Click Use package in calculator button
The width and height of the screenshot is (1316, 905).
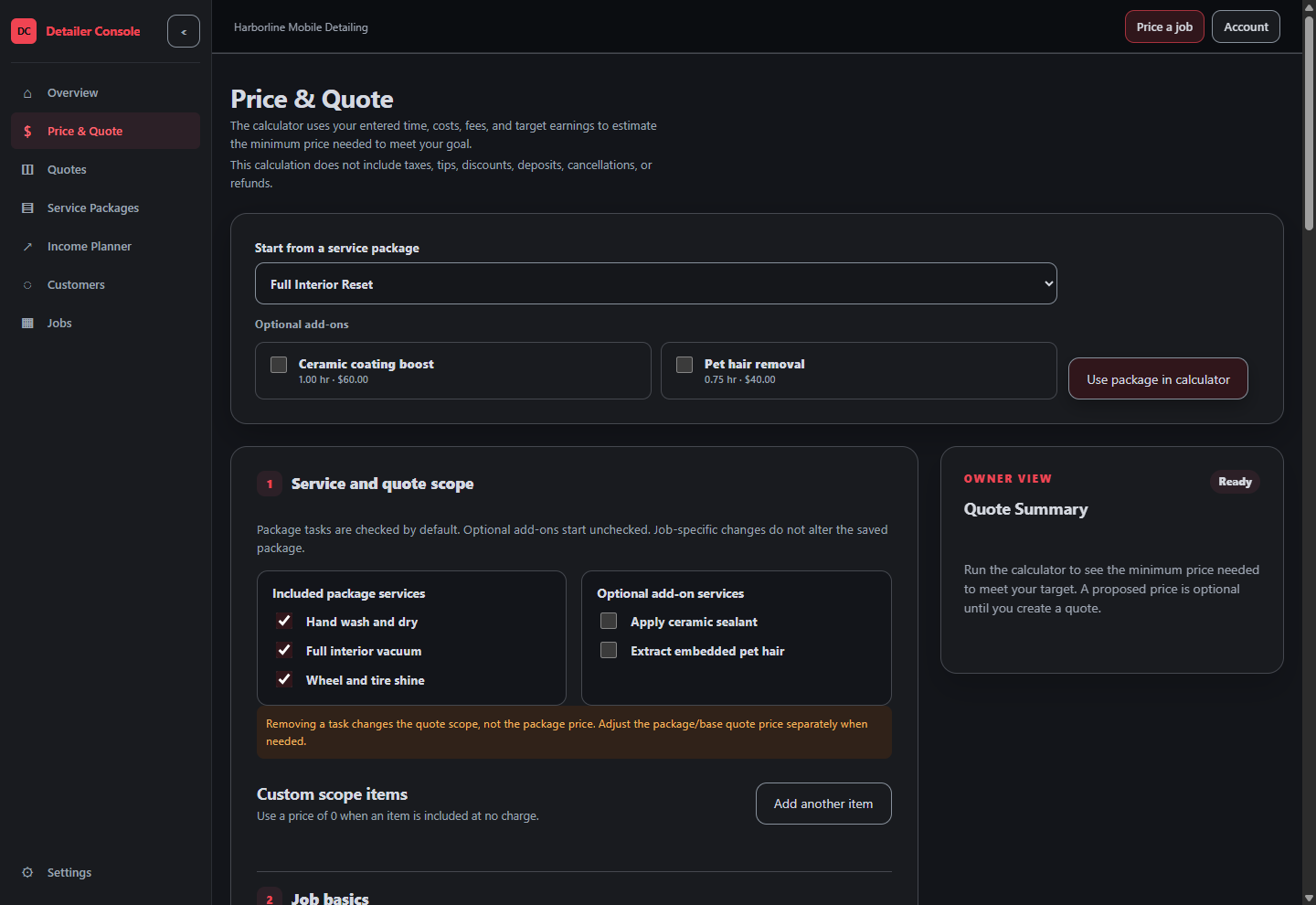[x=1158, y=378]
